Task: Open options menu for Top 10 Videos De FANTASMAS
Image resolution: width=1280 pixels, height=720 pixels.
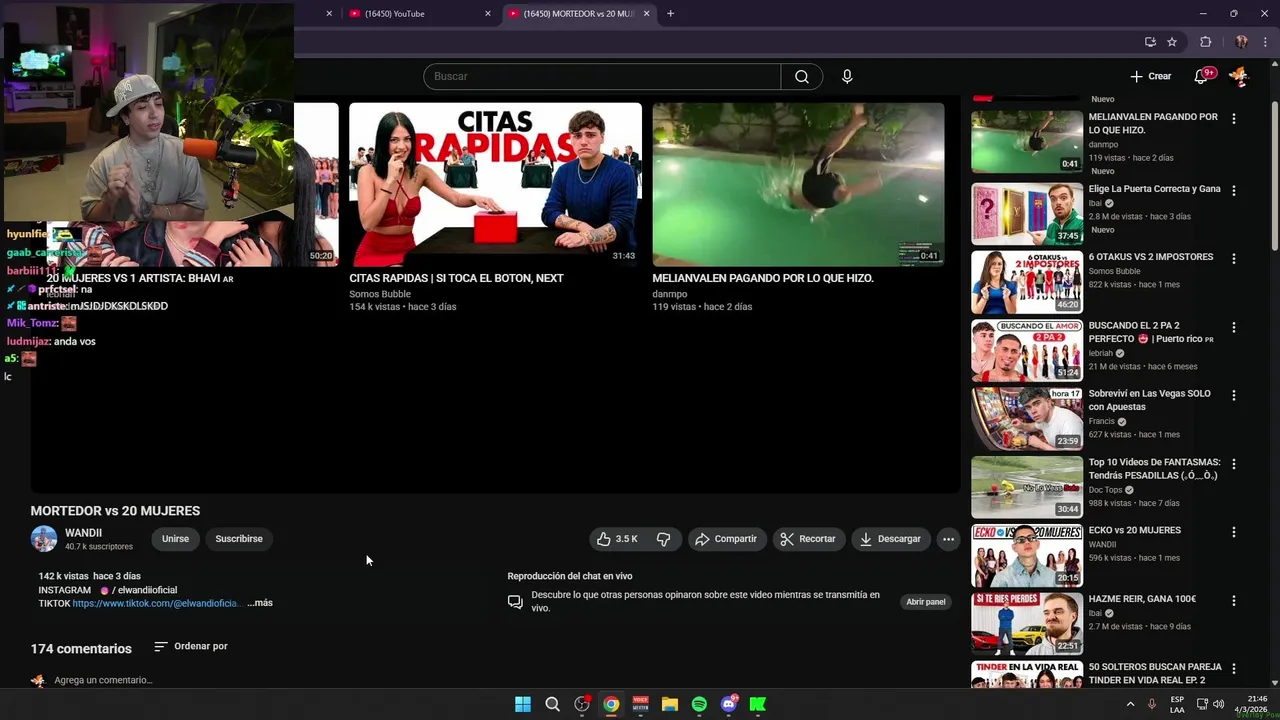Action: tap(1234, 464)
